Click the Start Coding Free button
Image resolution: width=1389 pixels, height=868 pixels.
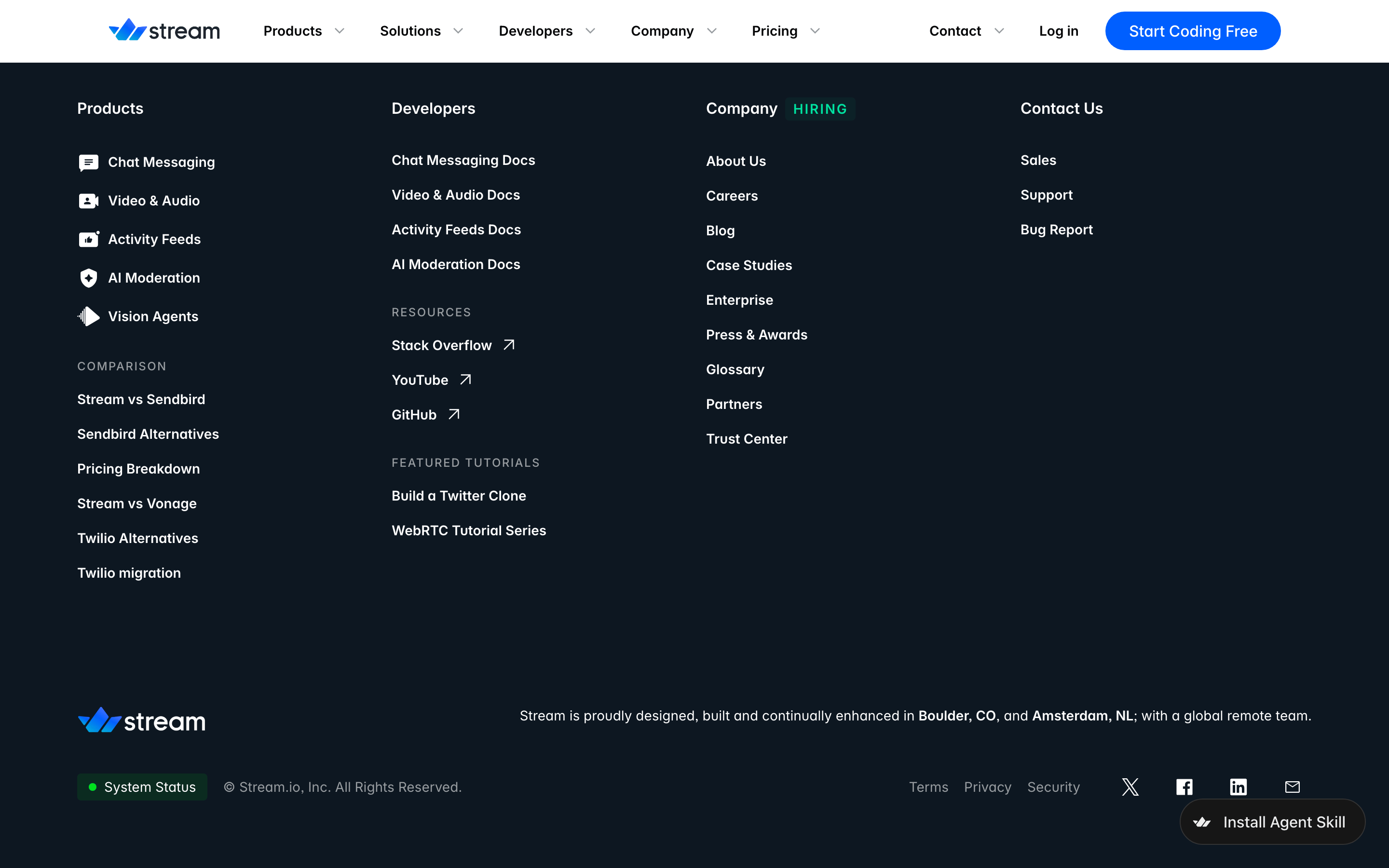[1193, 31]
